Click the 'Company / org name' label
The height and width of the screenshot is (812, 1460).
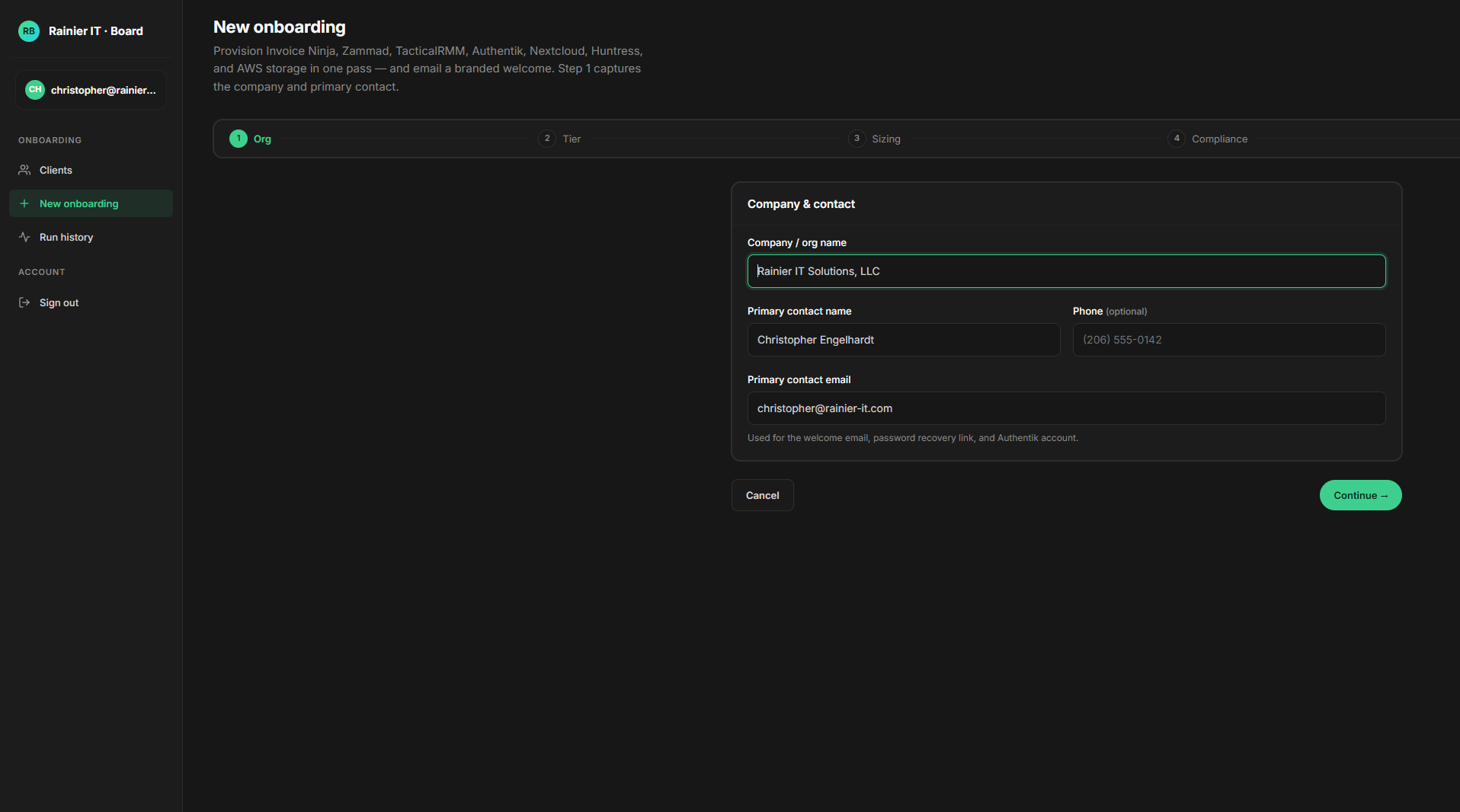click(x=797, y=242)
